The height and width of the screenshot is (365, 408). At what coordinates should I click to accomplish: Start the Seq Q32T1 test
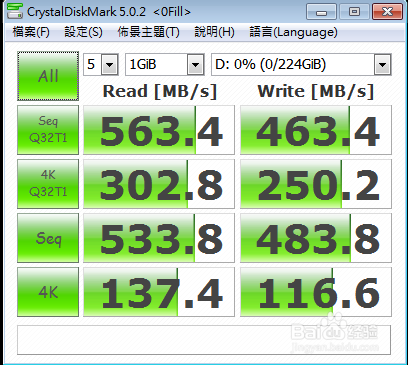pos(48,130)
